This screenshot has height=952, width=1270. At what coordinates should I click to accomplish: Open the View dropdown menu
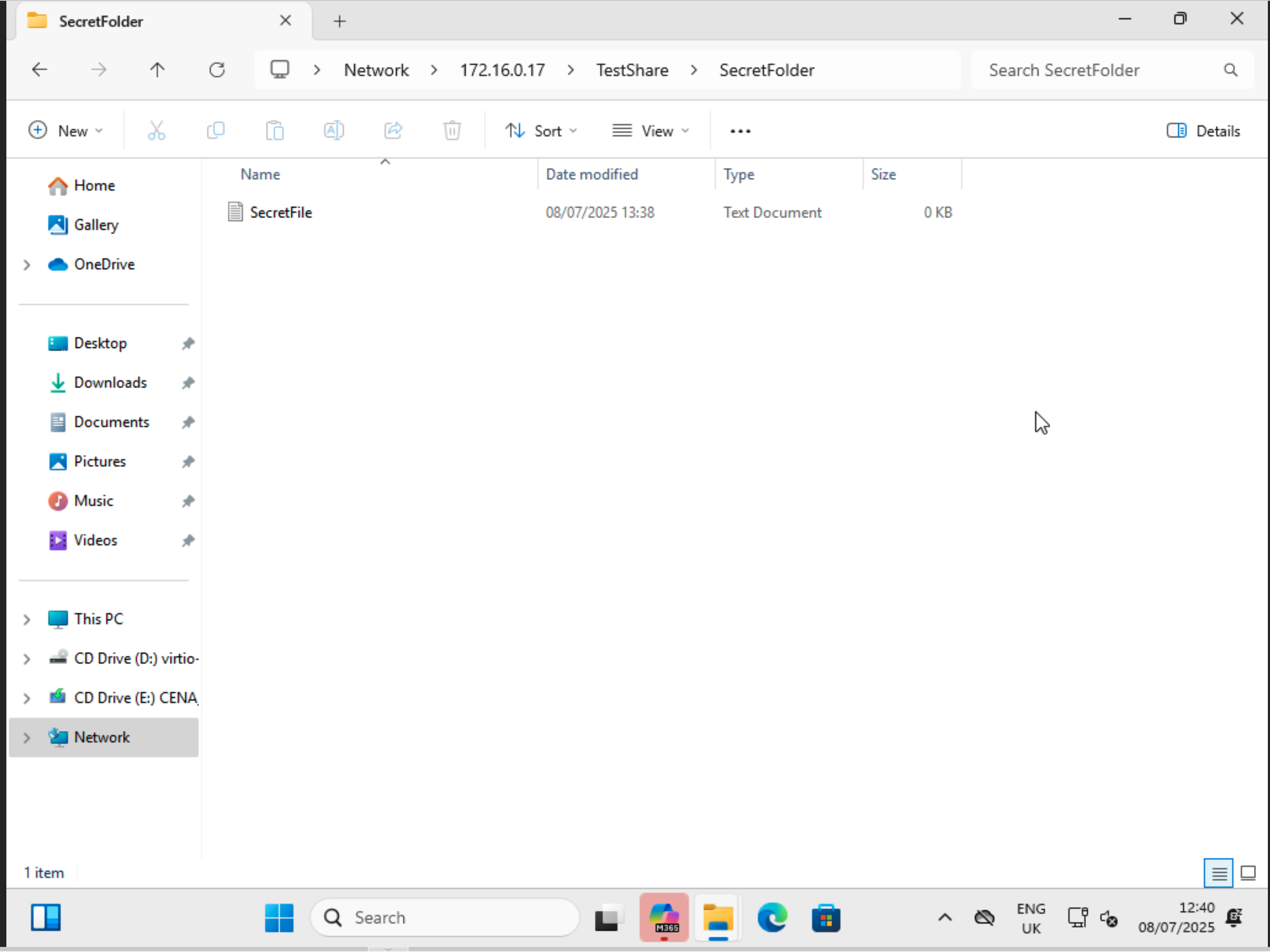coord(651,131)
